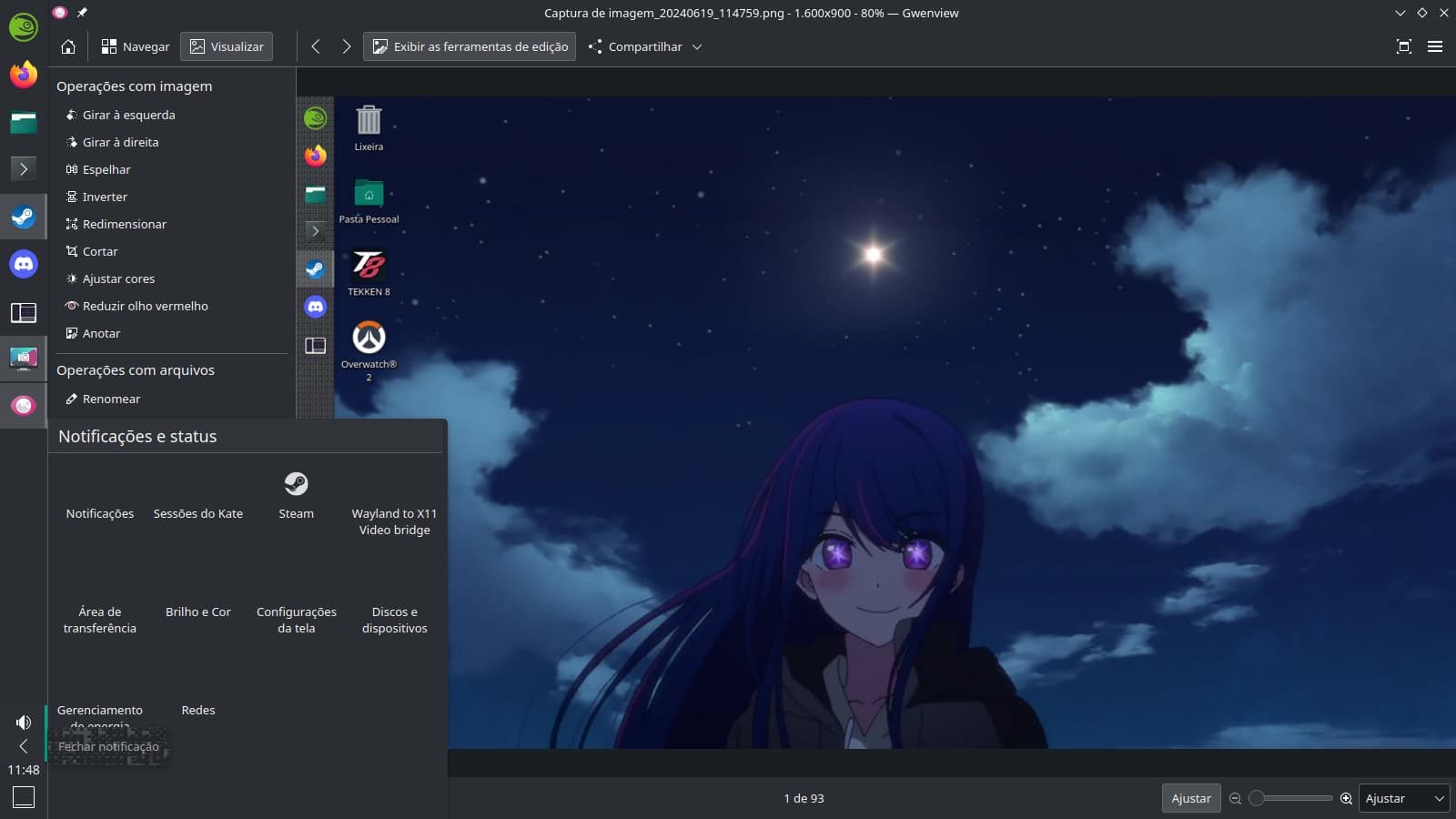The image size is (1456, 819).
Task: Open the file manager in the left panel
Action: [x=24, y=122]
